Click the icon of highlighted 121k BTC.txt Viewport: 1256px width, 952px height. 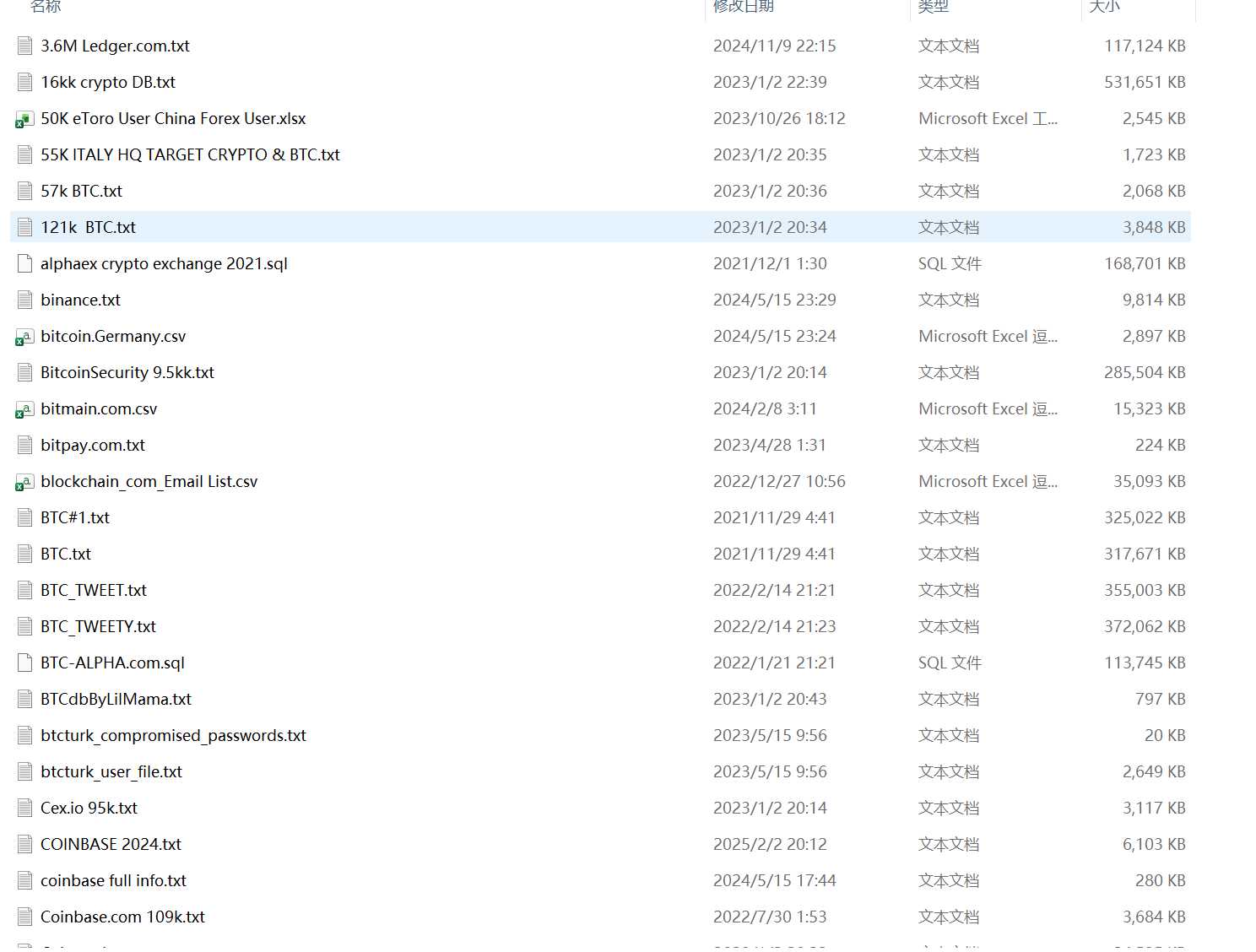click(x=24, y=227)
